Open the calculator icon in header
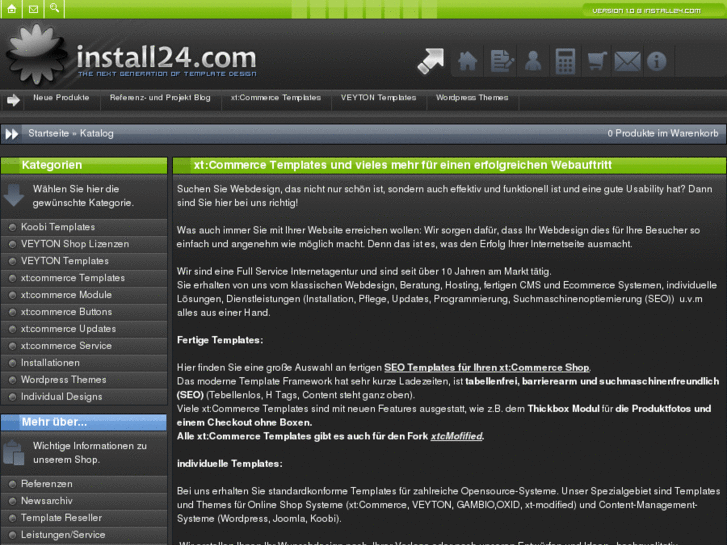 [565, 61]
